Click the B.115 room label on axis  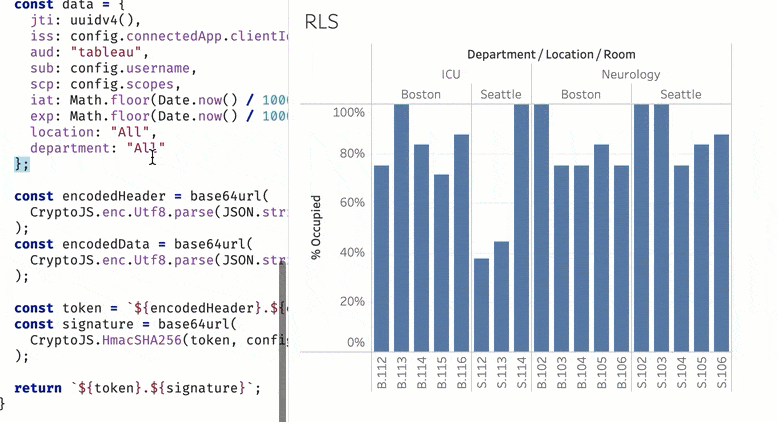441,370
